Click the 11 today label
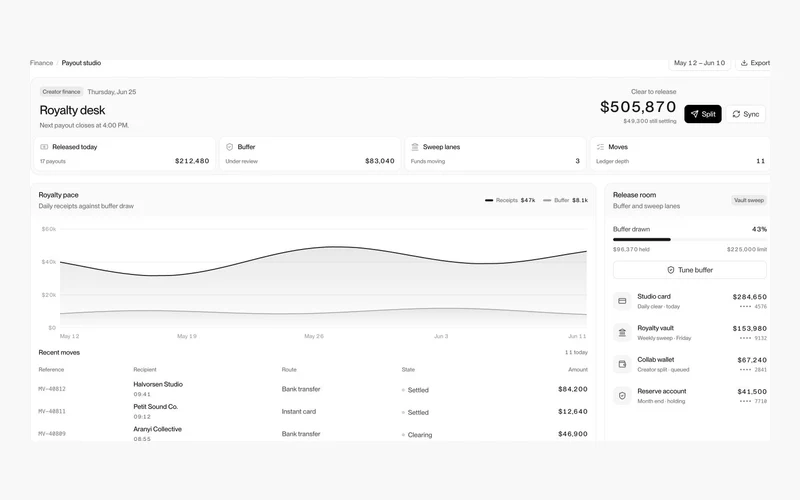This screenshot has width=800, height=500. pyautogui.click(x=576, y=353)
